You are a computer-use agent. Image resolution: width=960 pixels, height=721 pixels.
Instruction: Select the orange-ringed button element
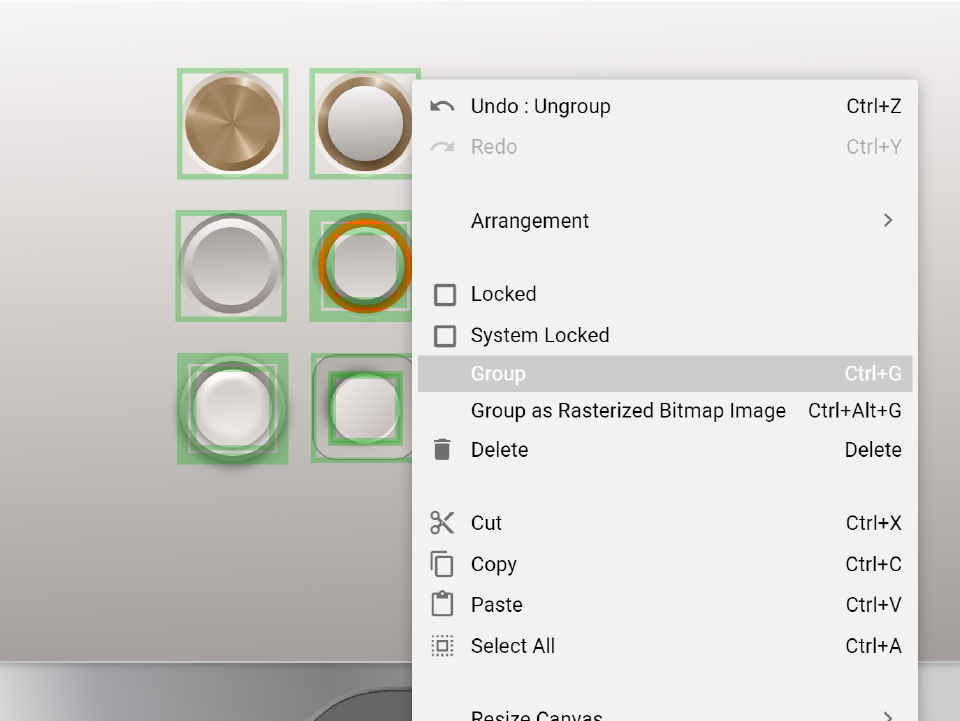364,266
